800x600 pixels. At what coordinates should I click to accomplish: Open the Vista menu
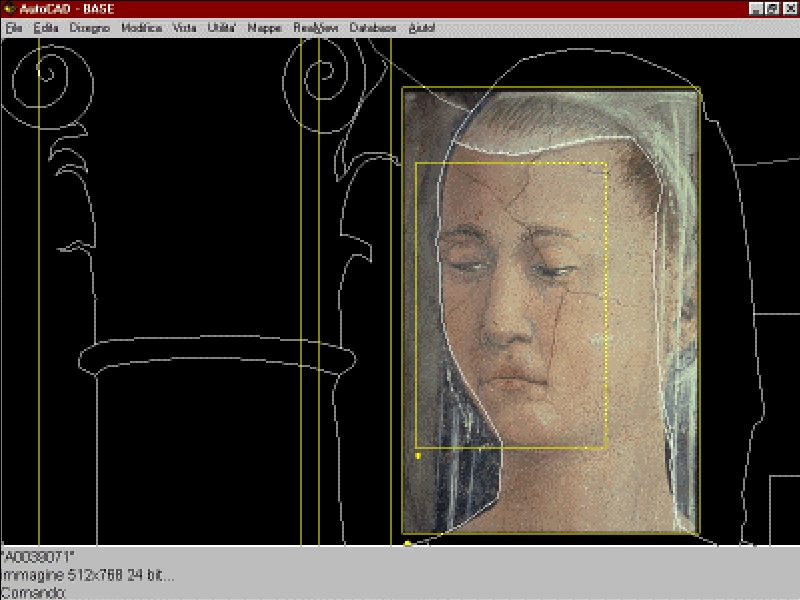(184, 28)
